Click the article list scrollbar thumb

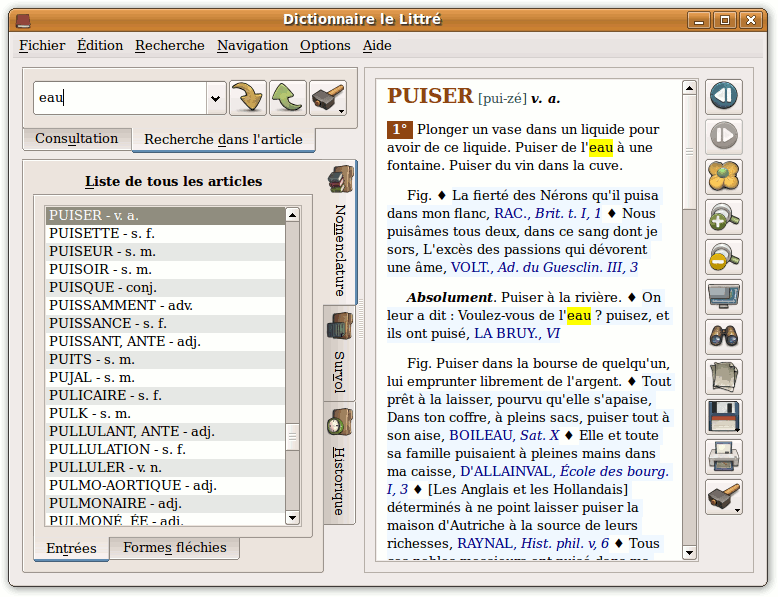coord(292,437)
